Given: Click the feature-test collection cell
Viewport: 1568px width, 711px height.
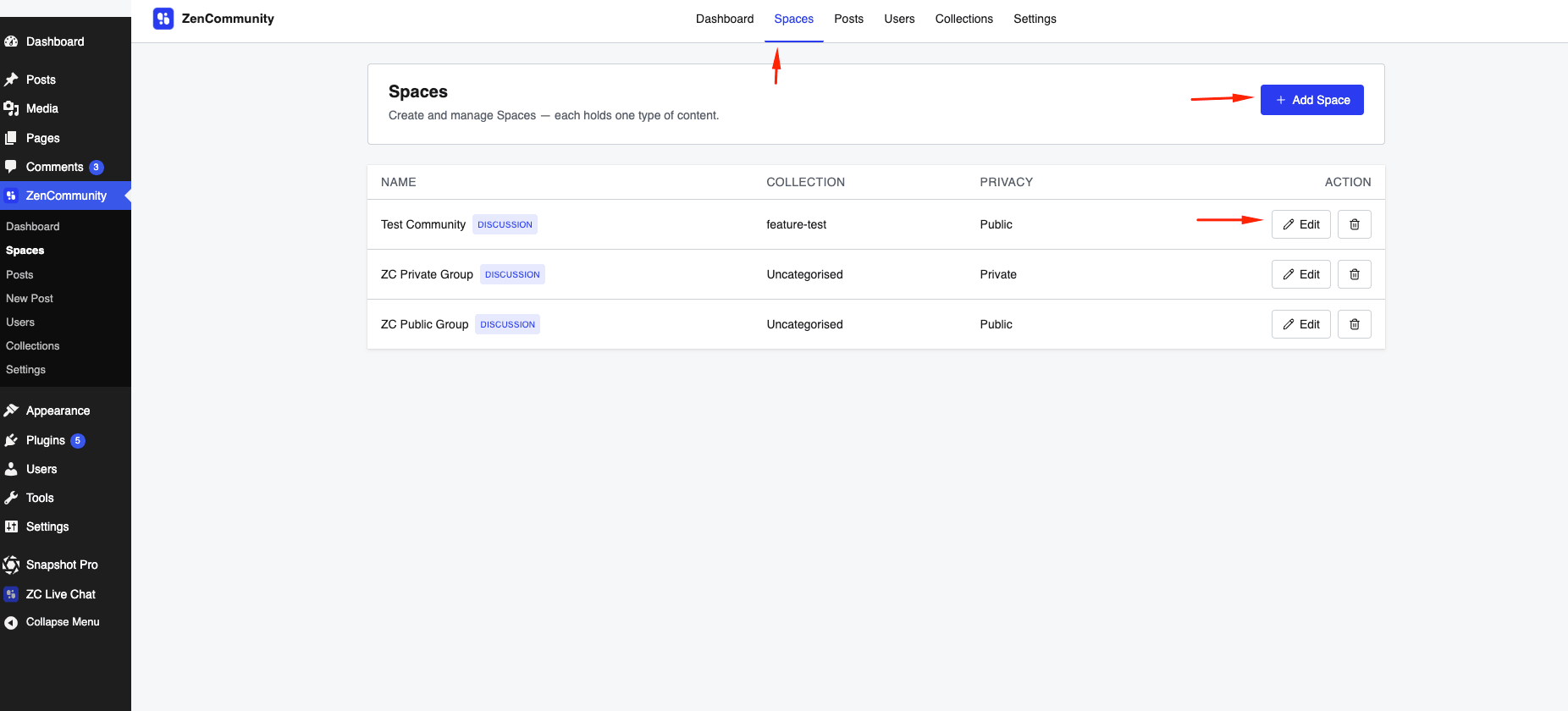Looking at the screenshot, I should coord(796,224).
